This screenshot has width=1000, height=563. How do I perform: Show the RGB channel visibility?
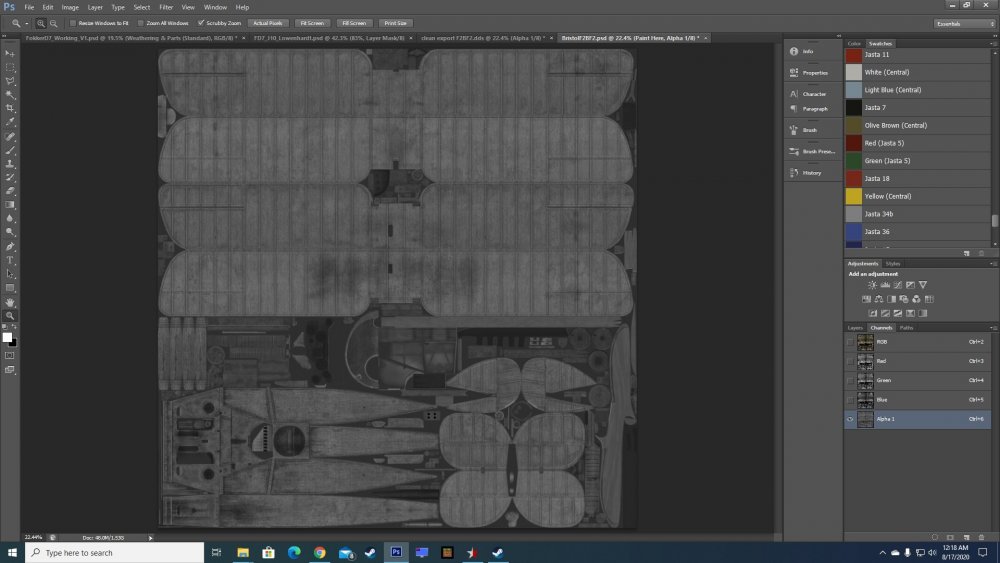[x=850, y=342]
